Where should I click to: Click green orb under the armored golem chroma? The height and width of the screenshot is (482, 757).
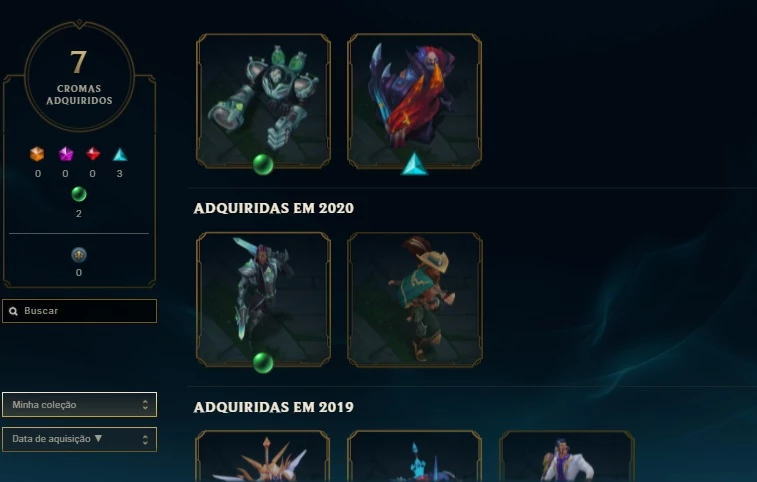click(263, 164)
